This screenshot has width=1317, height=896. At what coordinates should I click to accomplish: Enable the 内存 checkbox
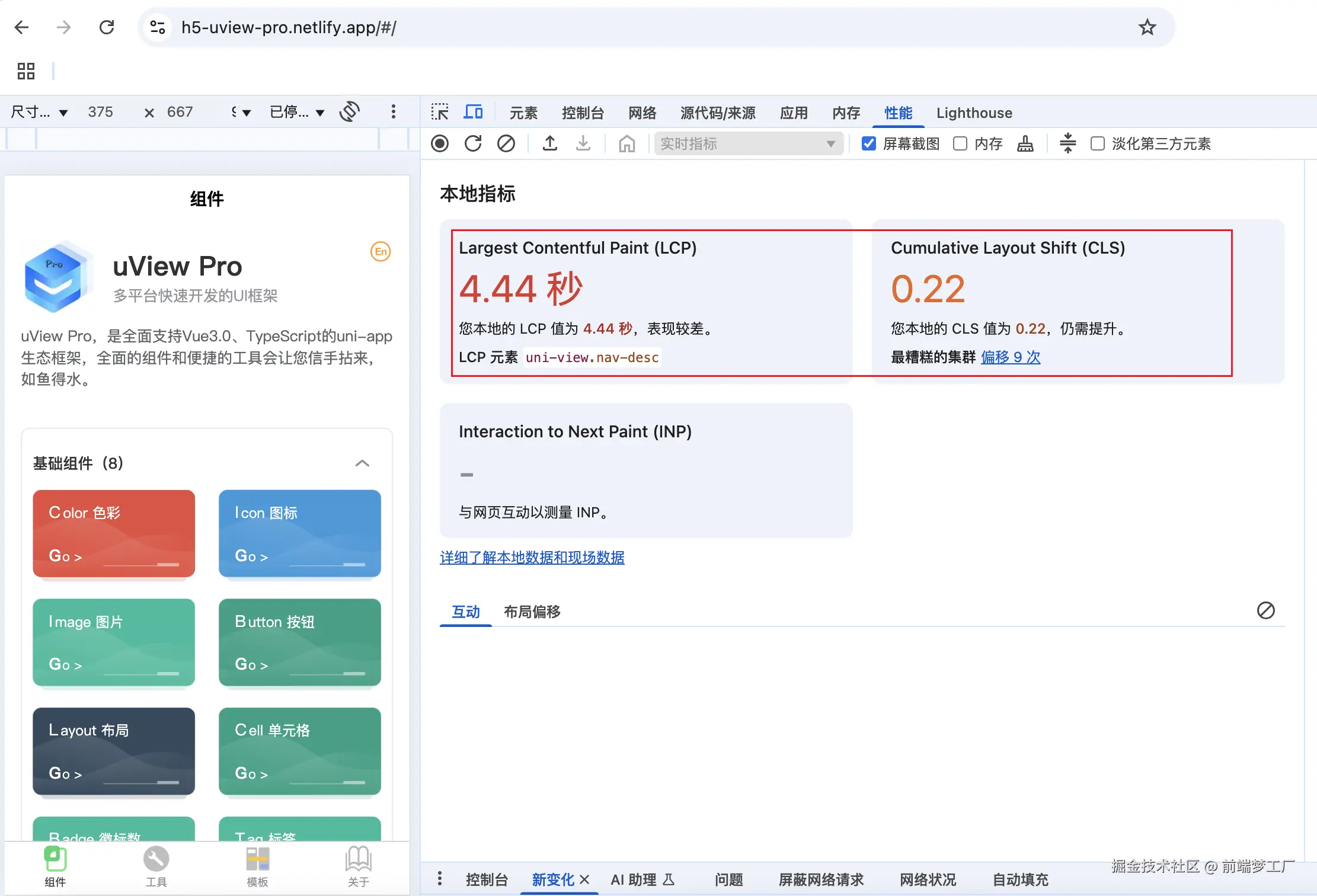coord(960,143)
